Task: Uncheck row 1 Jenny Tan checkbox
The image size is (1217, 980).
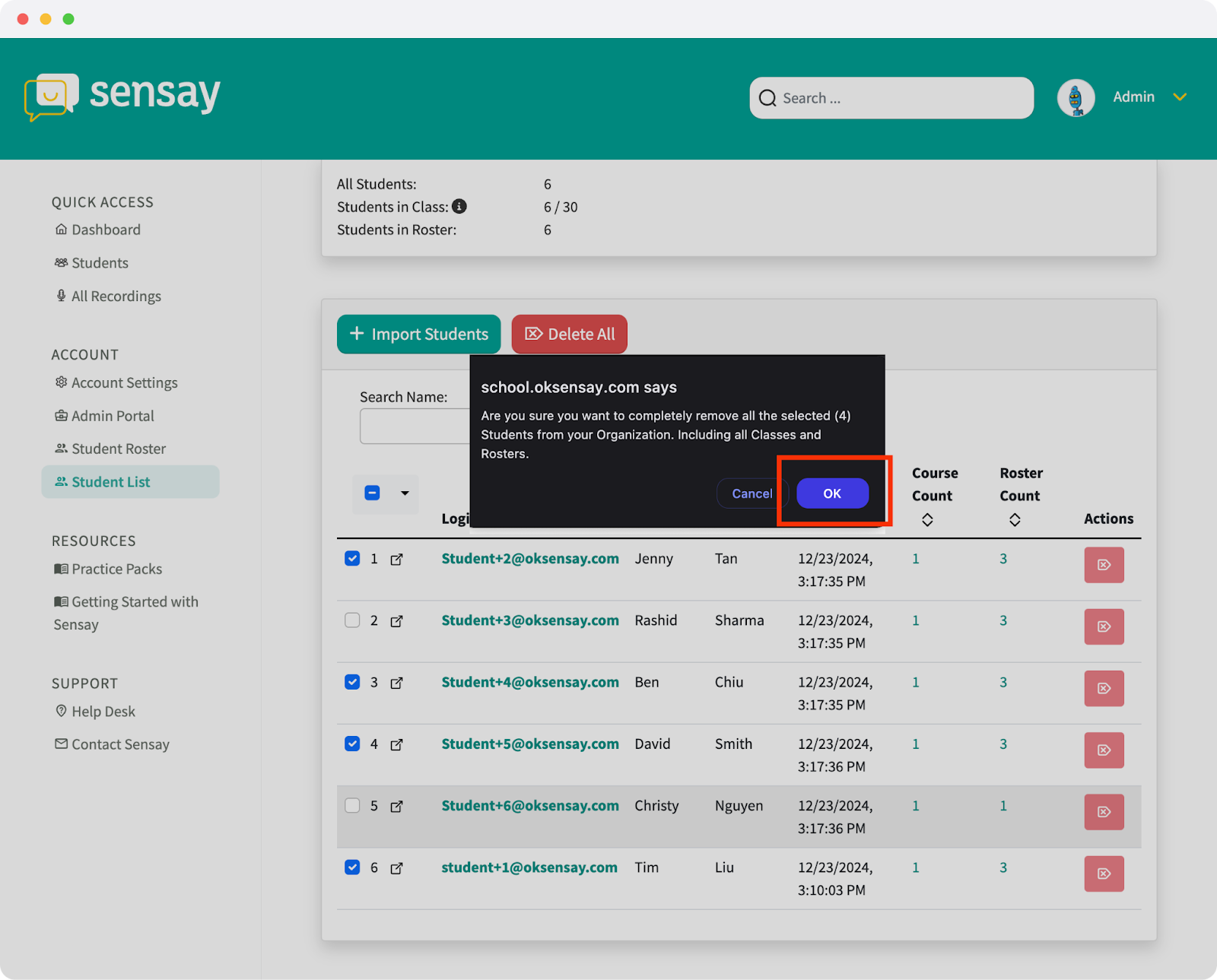Action: 352,558
